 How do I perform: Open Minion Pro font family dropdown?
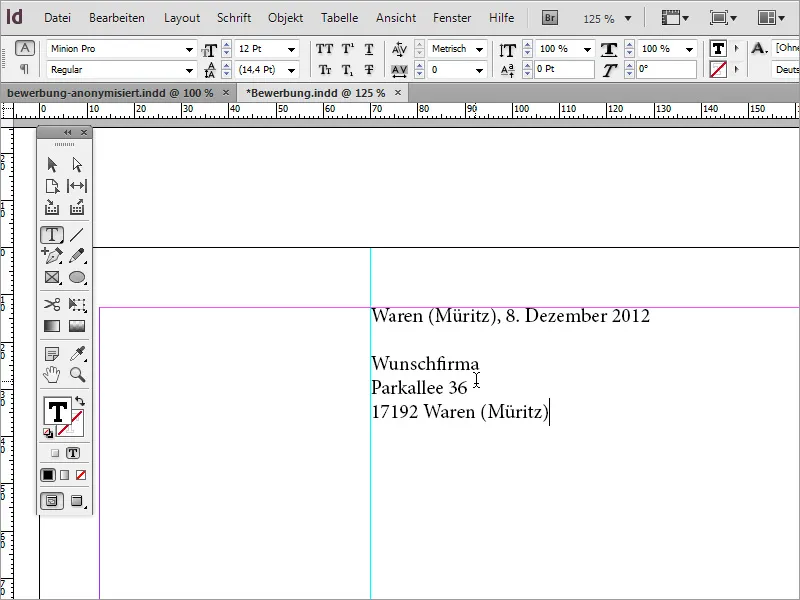189,49
